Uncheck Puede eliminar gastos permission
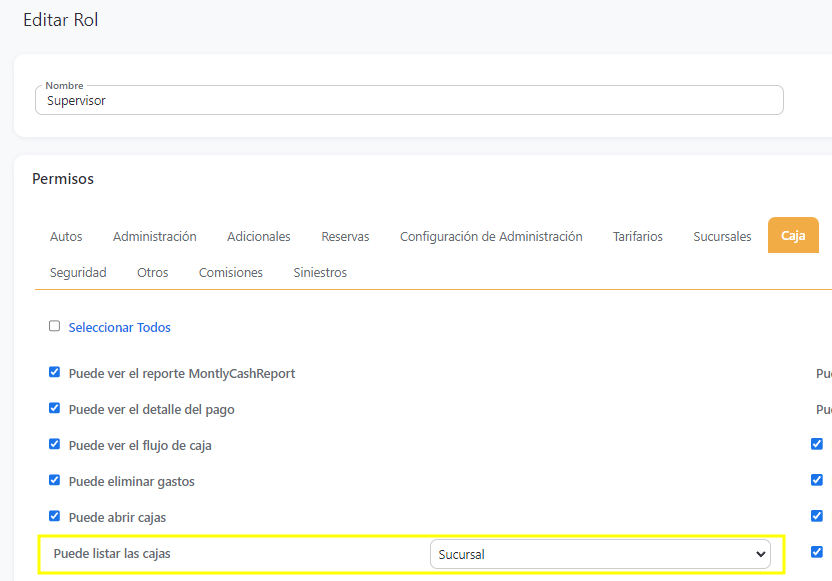 55,480
